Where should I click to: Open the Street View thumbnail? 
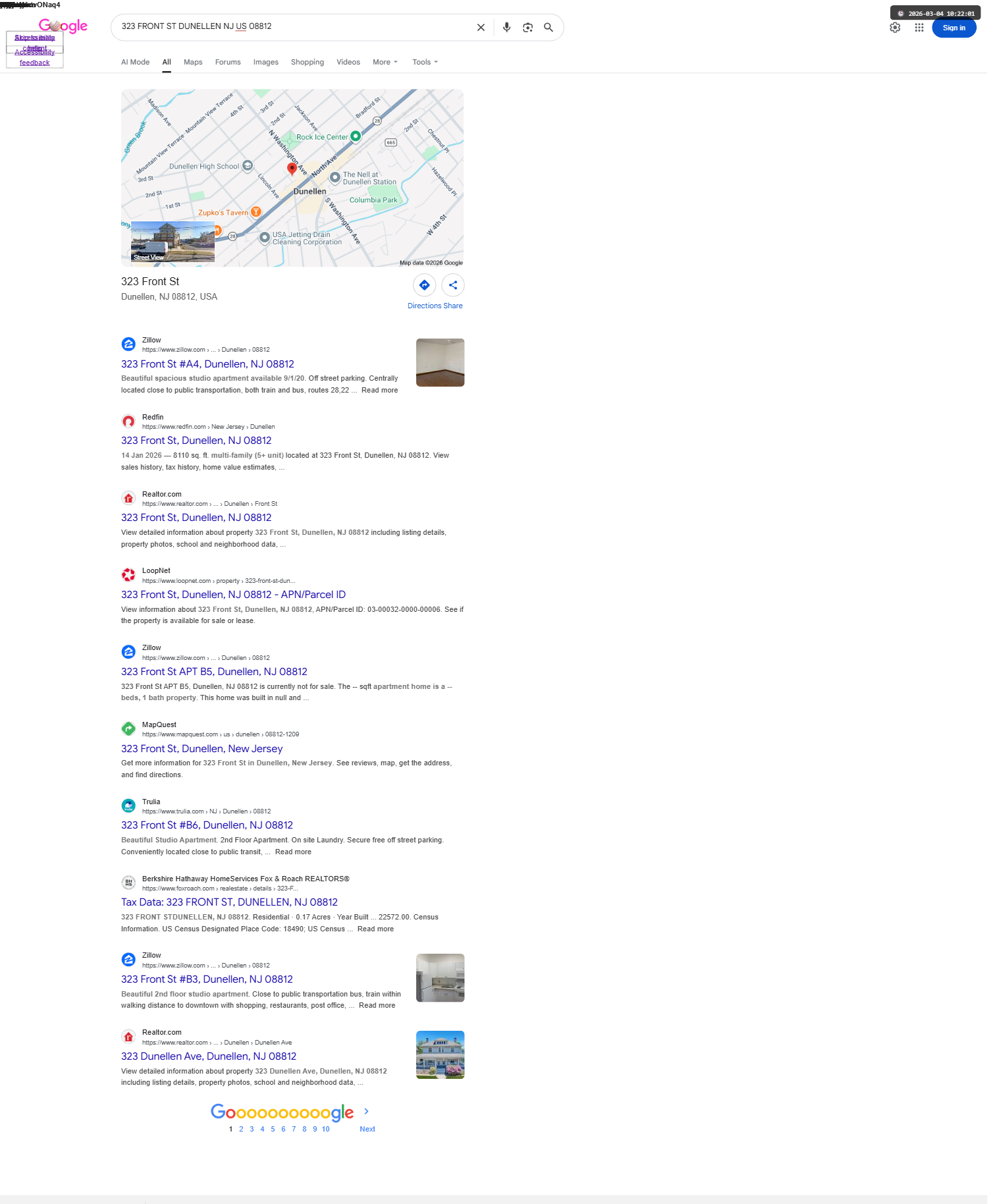pos(173,242)
